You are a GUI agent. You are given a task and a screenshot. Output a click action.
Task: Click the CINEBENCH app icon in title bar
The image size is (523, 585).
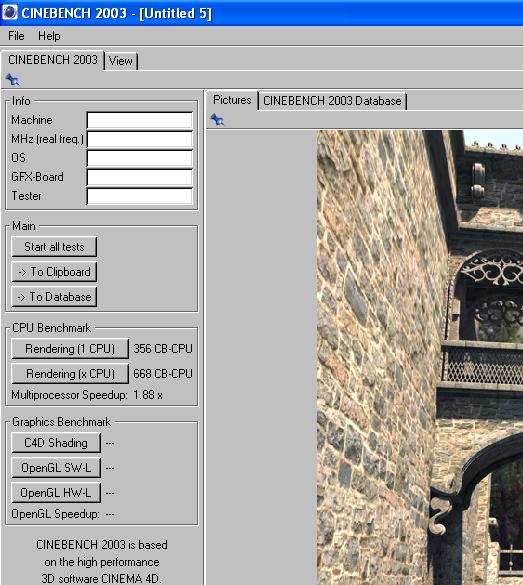pos(10,12)
